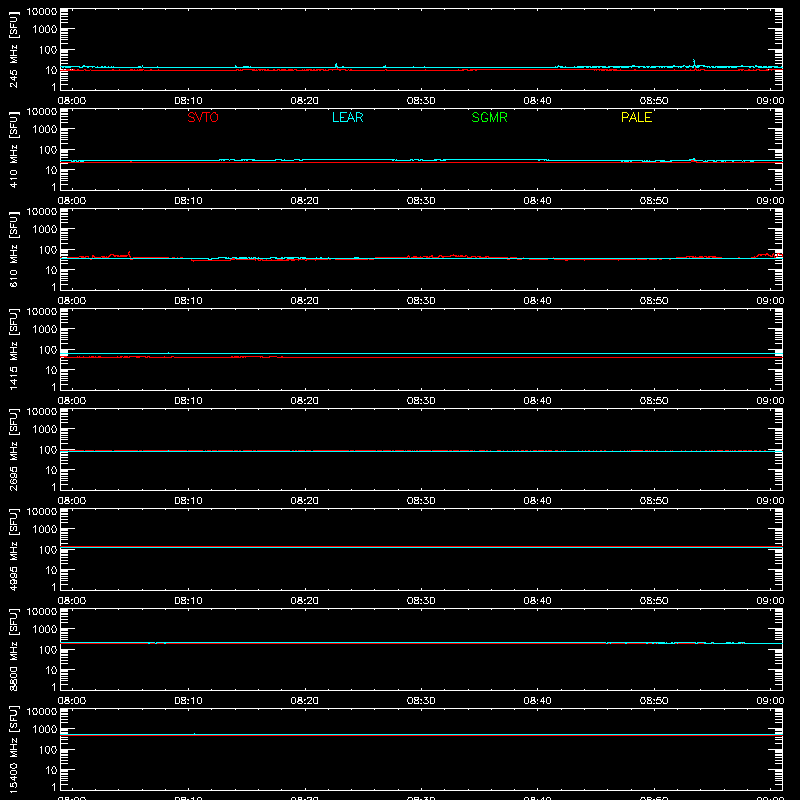Select the 4995 MHz [SFU] axis label
The image size is (800, 800).
pyautogui.click(x=13, y=549)
